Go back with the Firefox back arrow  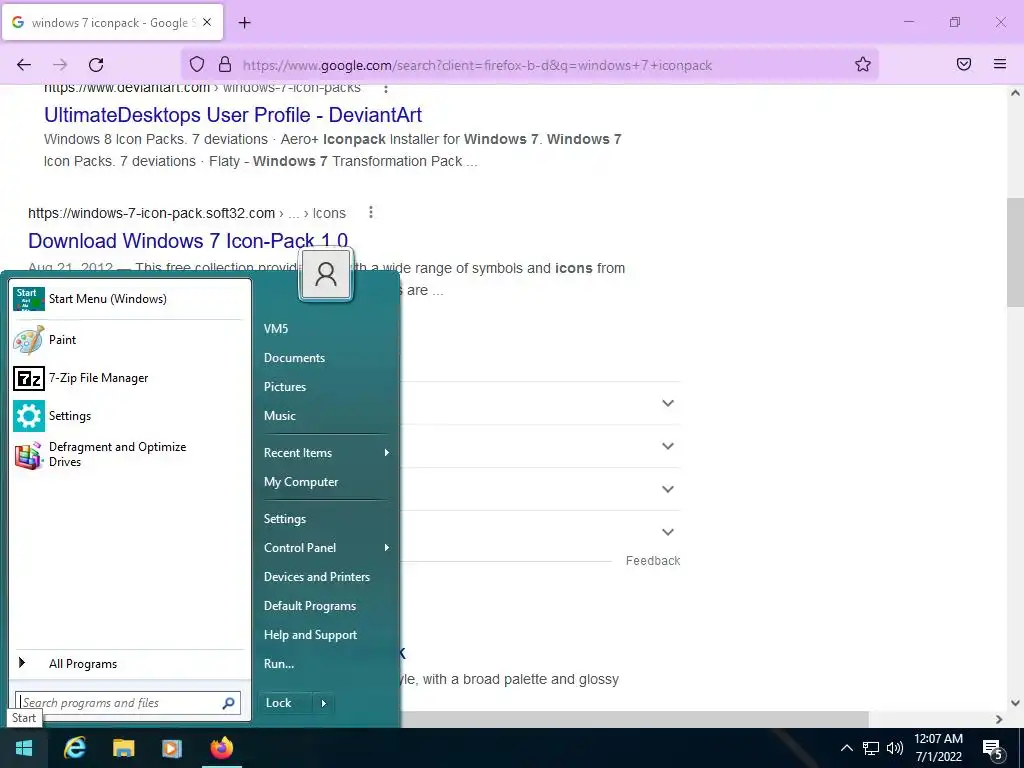click(x=24, y=65)
